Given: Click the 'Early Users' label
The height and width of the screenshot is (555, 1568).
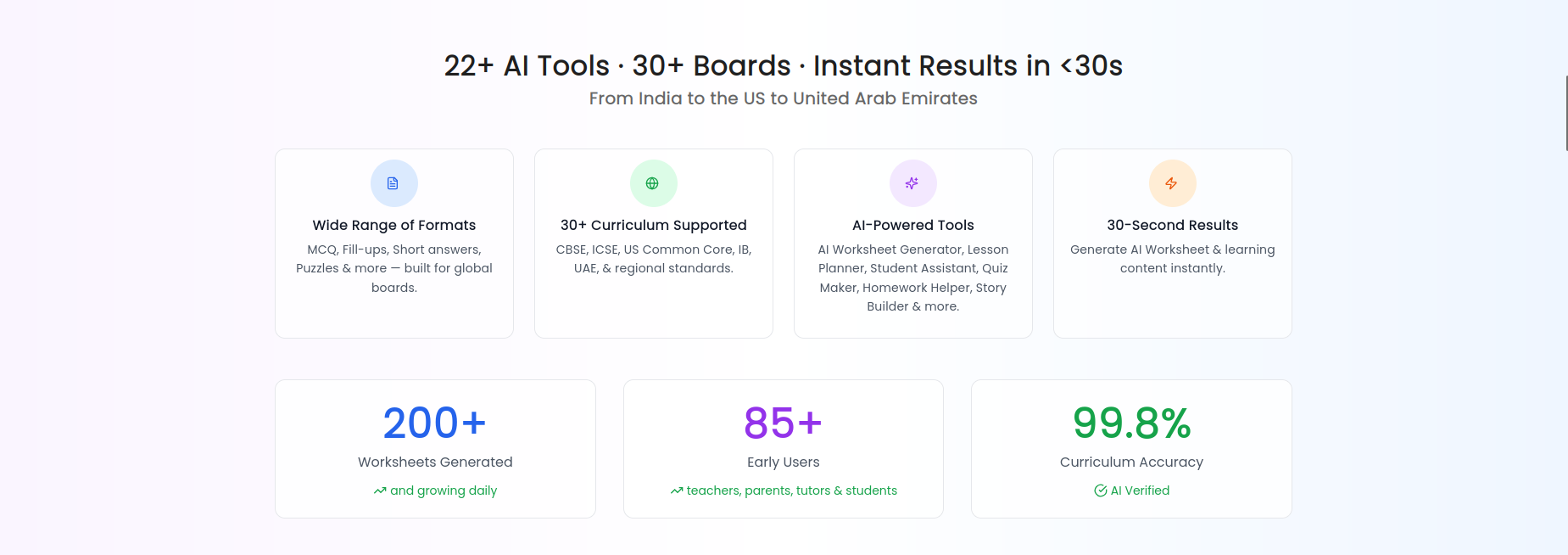Looking at the screenshot, I should click(783, 462).
